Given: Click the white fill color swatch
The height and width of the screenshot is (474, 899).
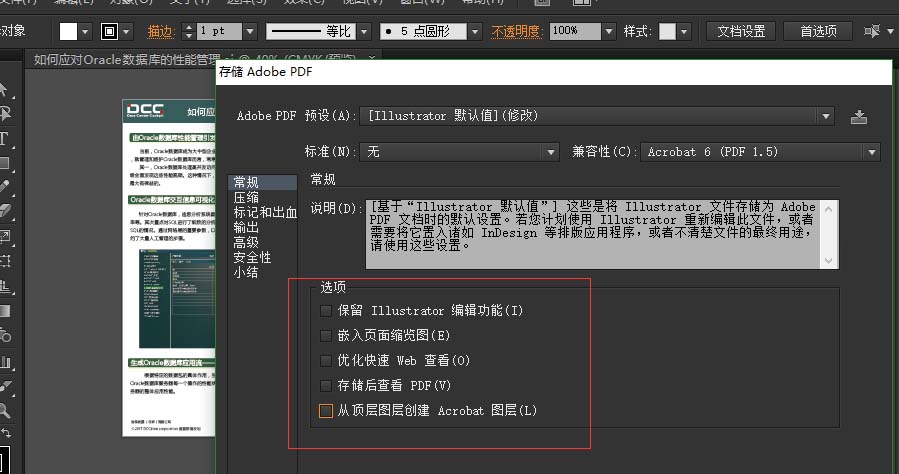Looking at the screenshot, I should (68, 32).
